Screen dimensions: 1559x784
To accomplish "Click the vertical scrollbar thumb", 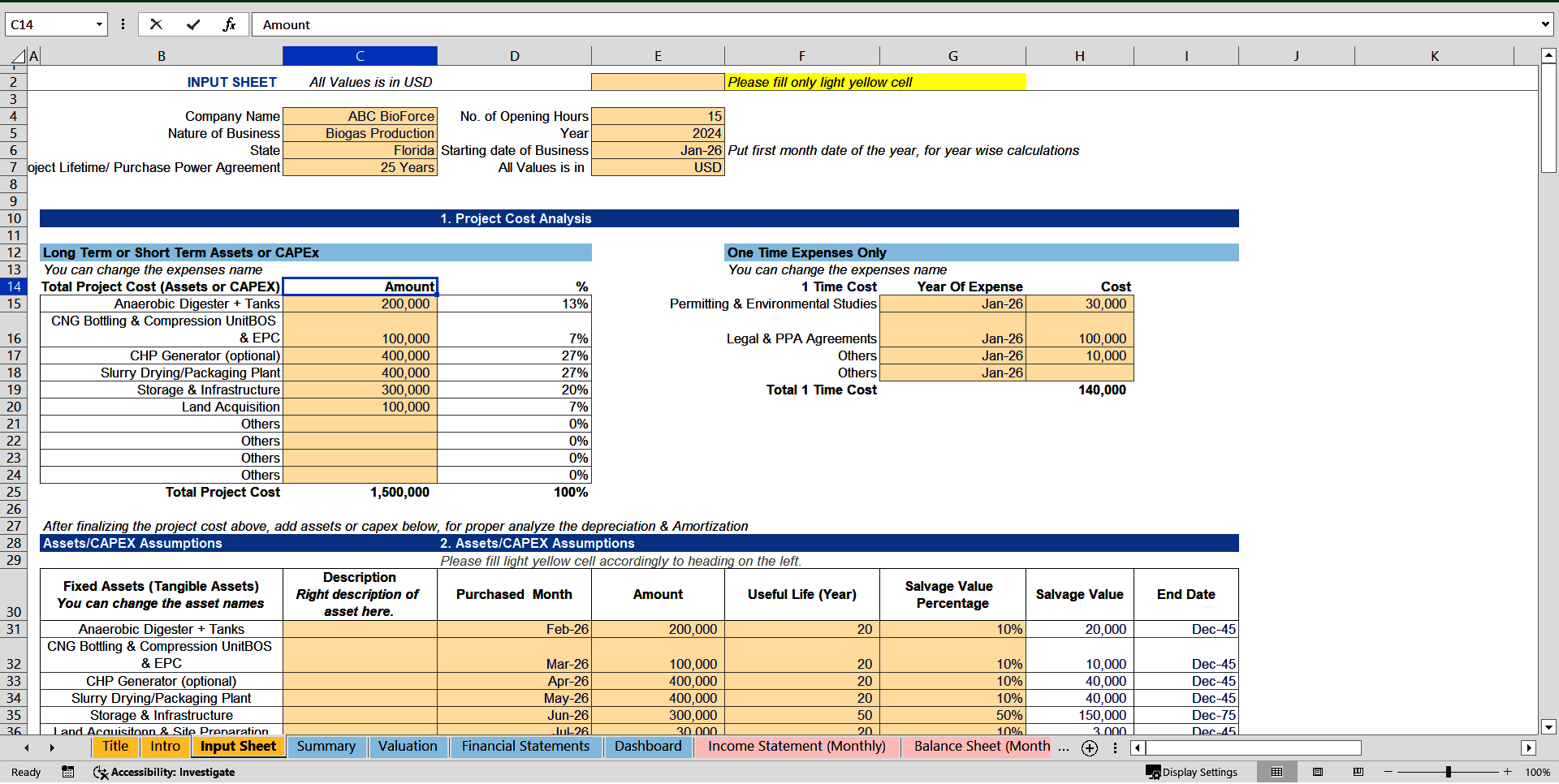I will pyautogui.click(x=1548, y=118).
